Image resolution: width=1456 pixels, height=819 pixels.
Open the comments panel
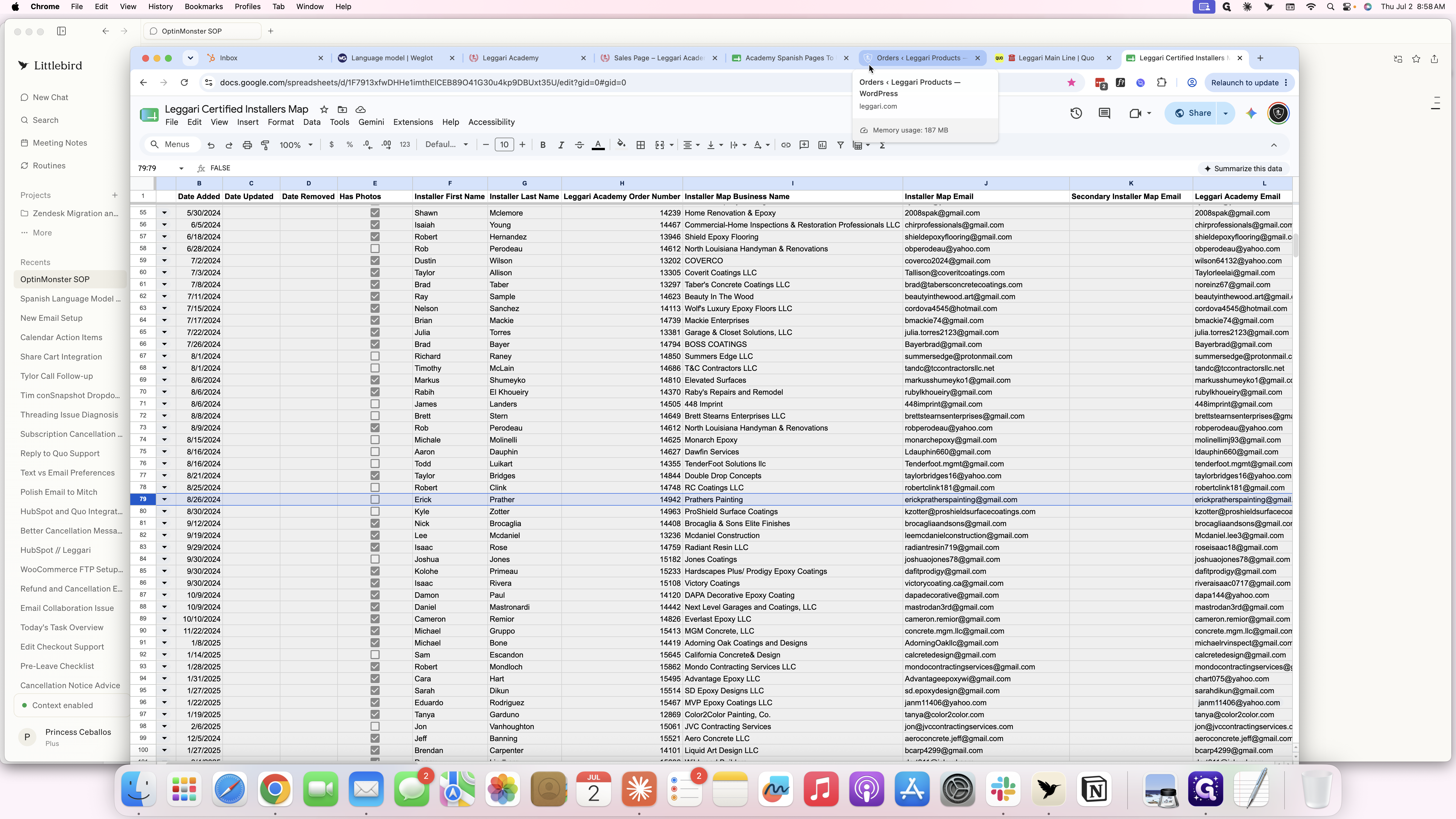(1105, 113)
